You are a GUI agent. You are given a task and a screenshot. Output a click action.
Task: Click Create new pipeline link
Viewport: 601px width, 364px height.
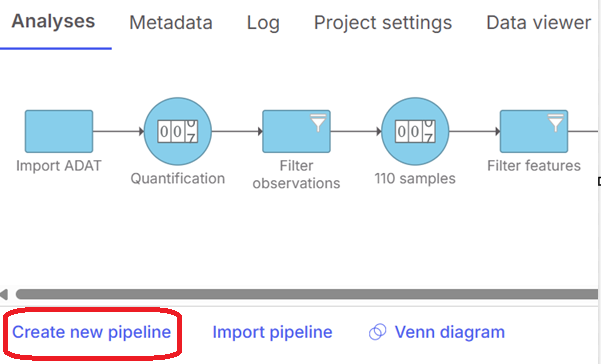92,332
